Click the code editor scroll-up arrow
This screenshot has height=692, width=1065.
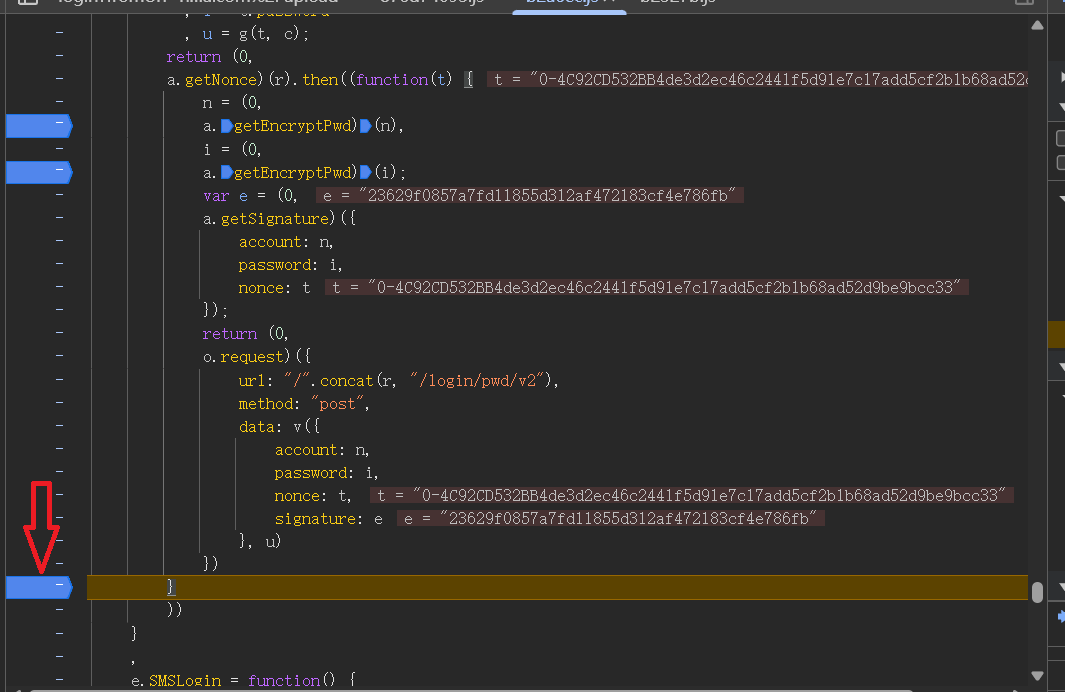coord(1037,26)
